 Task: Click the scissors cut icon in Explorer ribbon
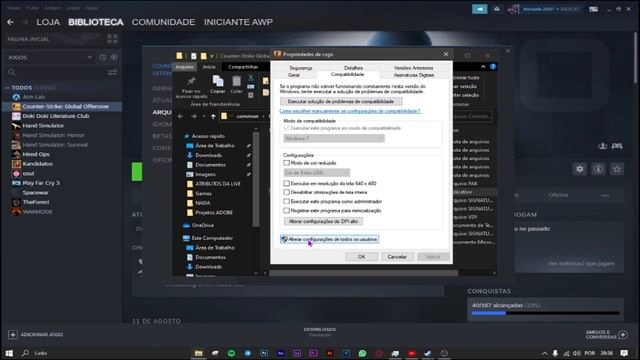point(251,78)
